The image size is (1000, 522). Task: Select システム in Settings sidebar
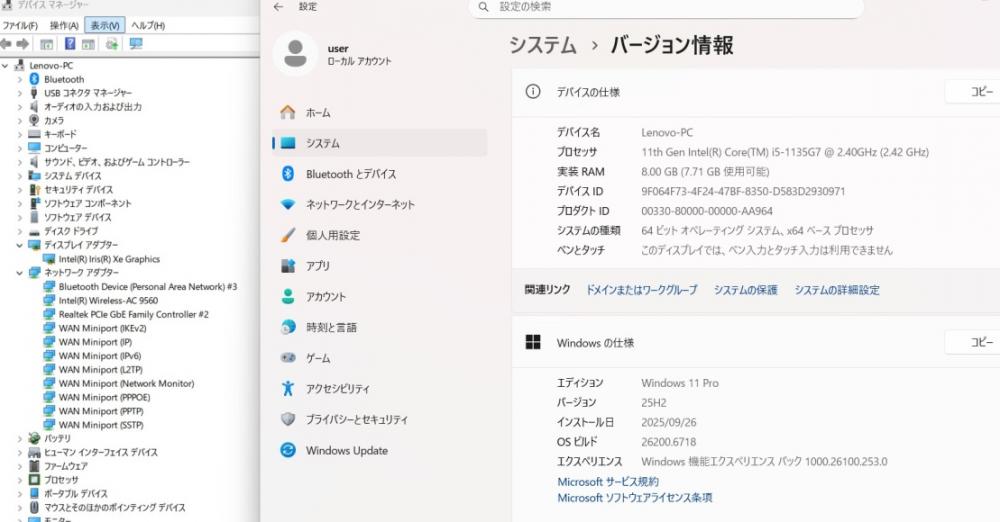(379, 143)
